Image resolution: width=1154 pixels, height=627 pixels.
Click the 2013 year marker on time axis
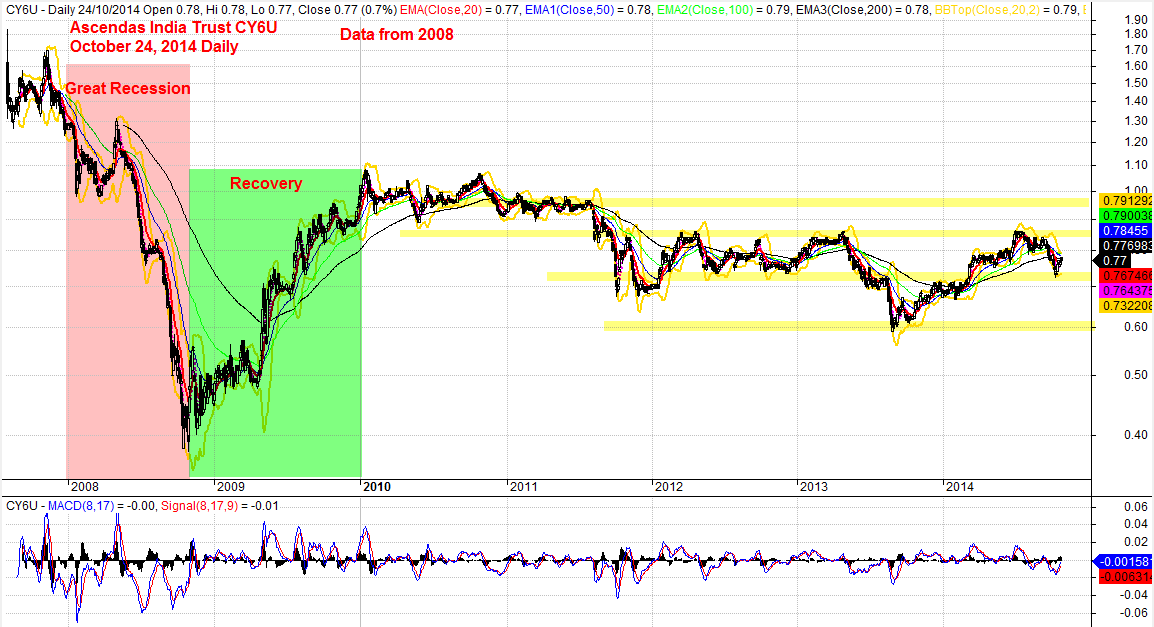pyautogui.click(x=814, y=486)
